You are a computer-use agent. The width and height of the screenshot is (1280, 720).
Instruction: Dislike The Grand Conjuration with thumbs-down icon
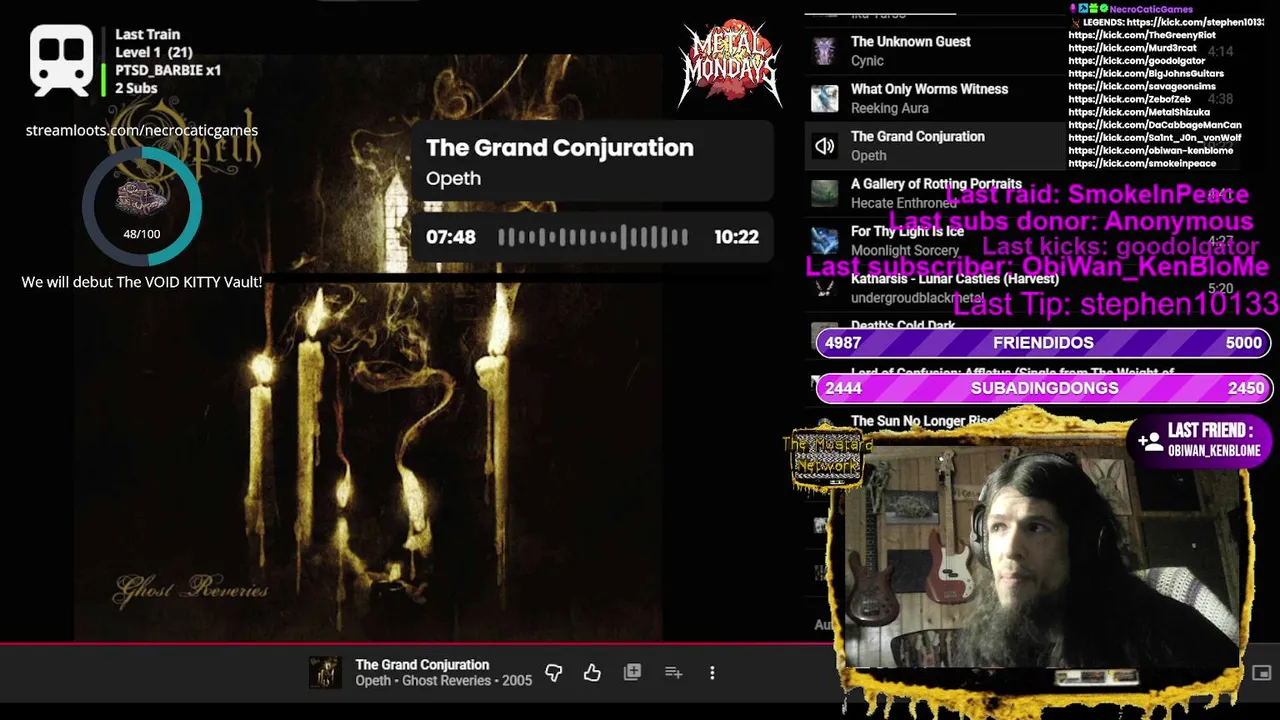coord(553,673)
